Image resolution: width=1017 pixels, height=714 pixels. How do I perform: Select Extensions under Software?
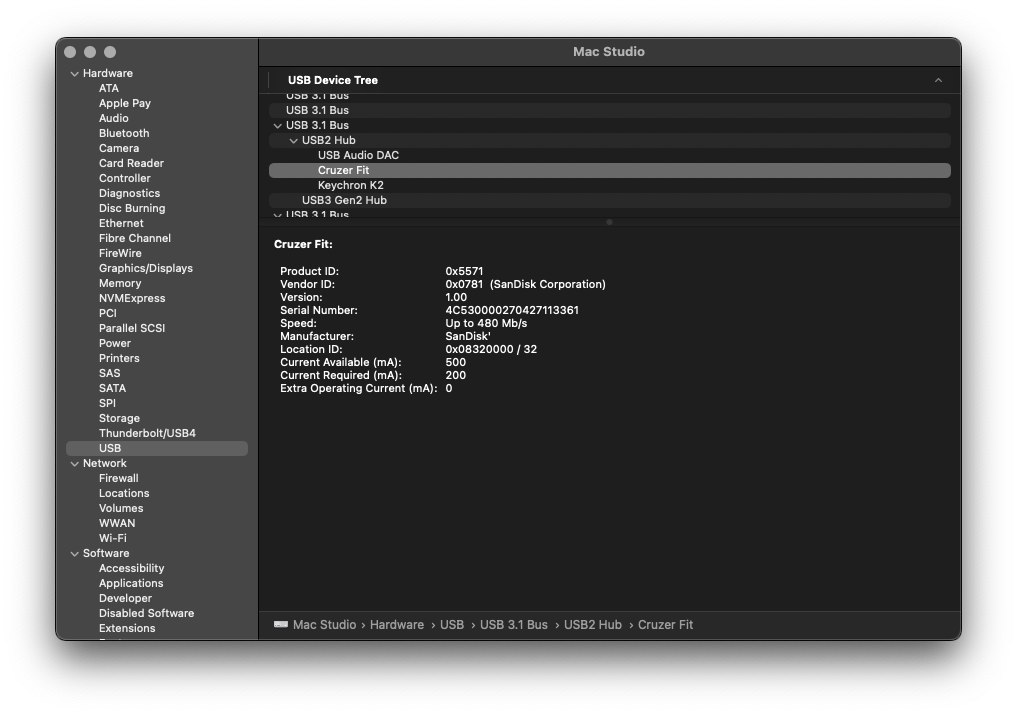pyautogui.click(x=127, y=628)
